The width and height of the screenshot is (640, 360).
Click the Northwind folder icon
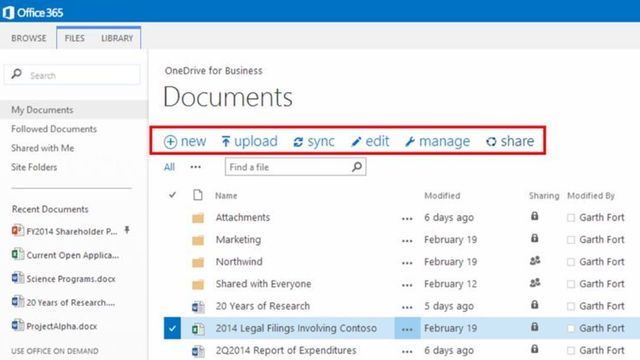tap(198, 262)
